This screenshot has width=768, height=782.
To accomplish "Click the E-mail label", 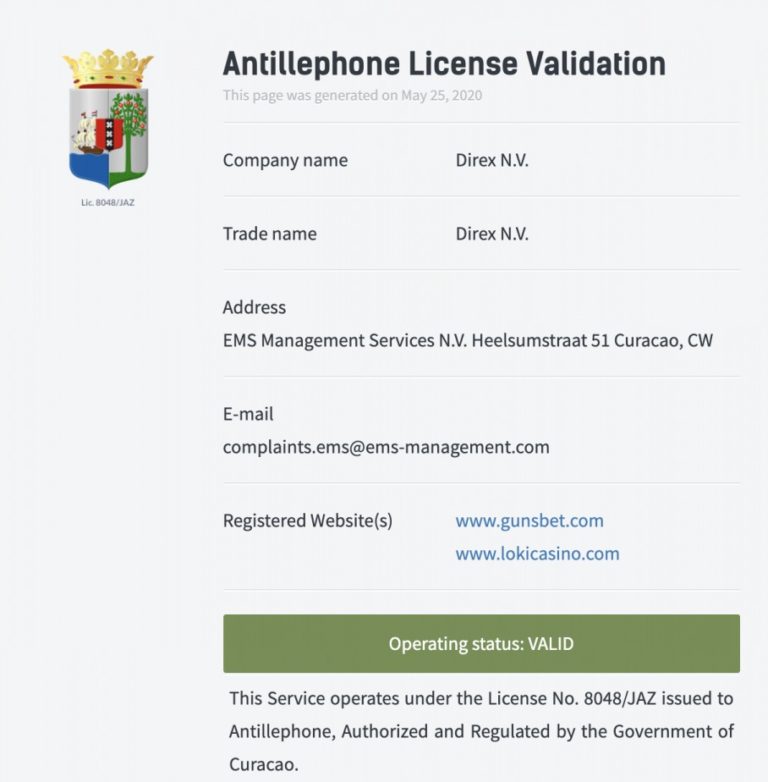I will click(x=248, y=414).
